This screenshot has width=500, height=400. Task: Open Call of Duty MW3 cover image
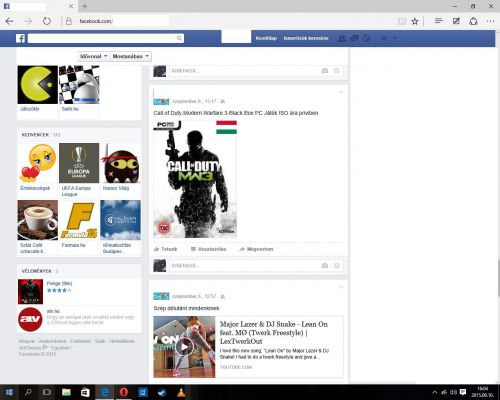(x=195, y=179)
